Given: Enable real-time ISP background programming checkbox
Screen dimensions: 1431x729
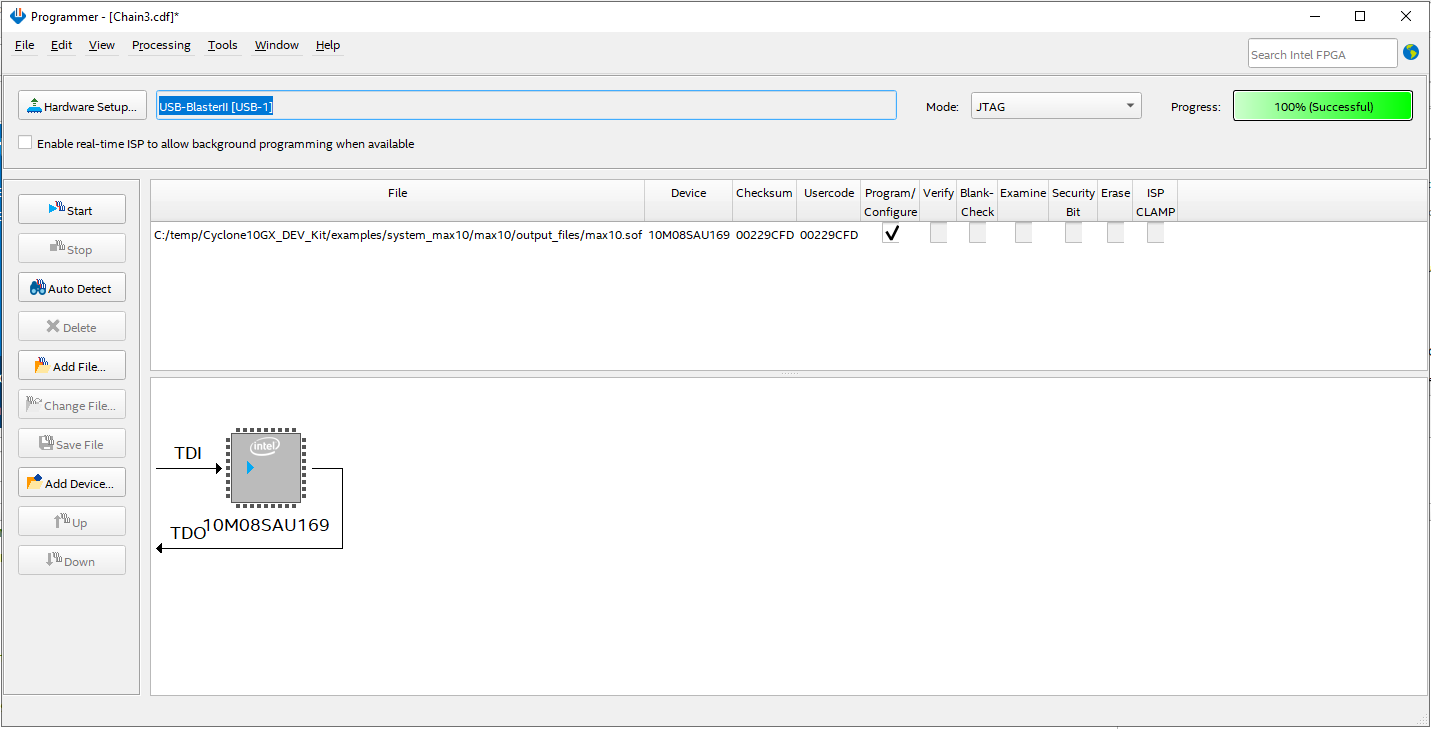Looking at the screenshot, I should point(25,143).
